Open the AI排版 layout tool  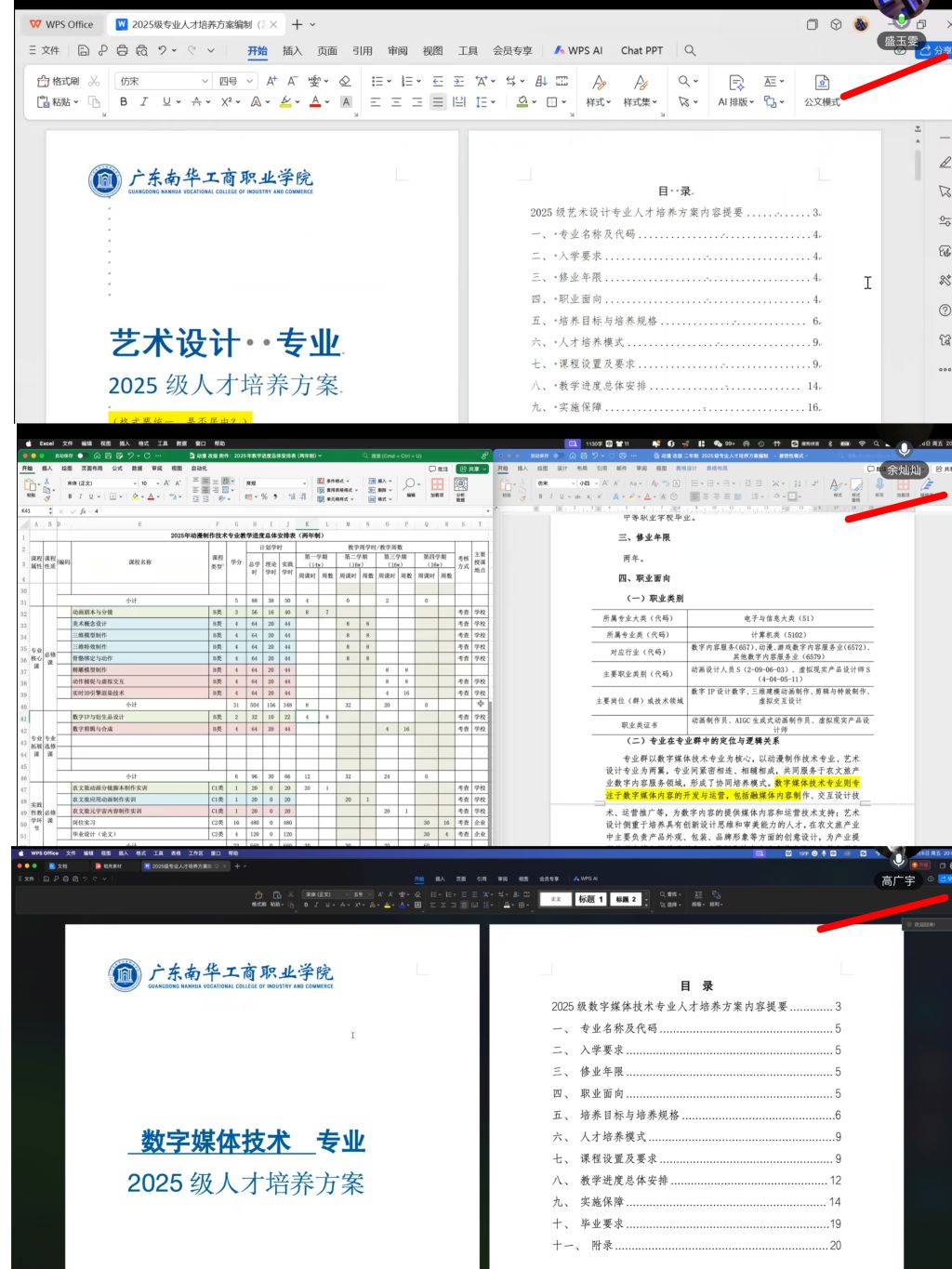[735, 89]
